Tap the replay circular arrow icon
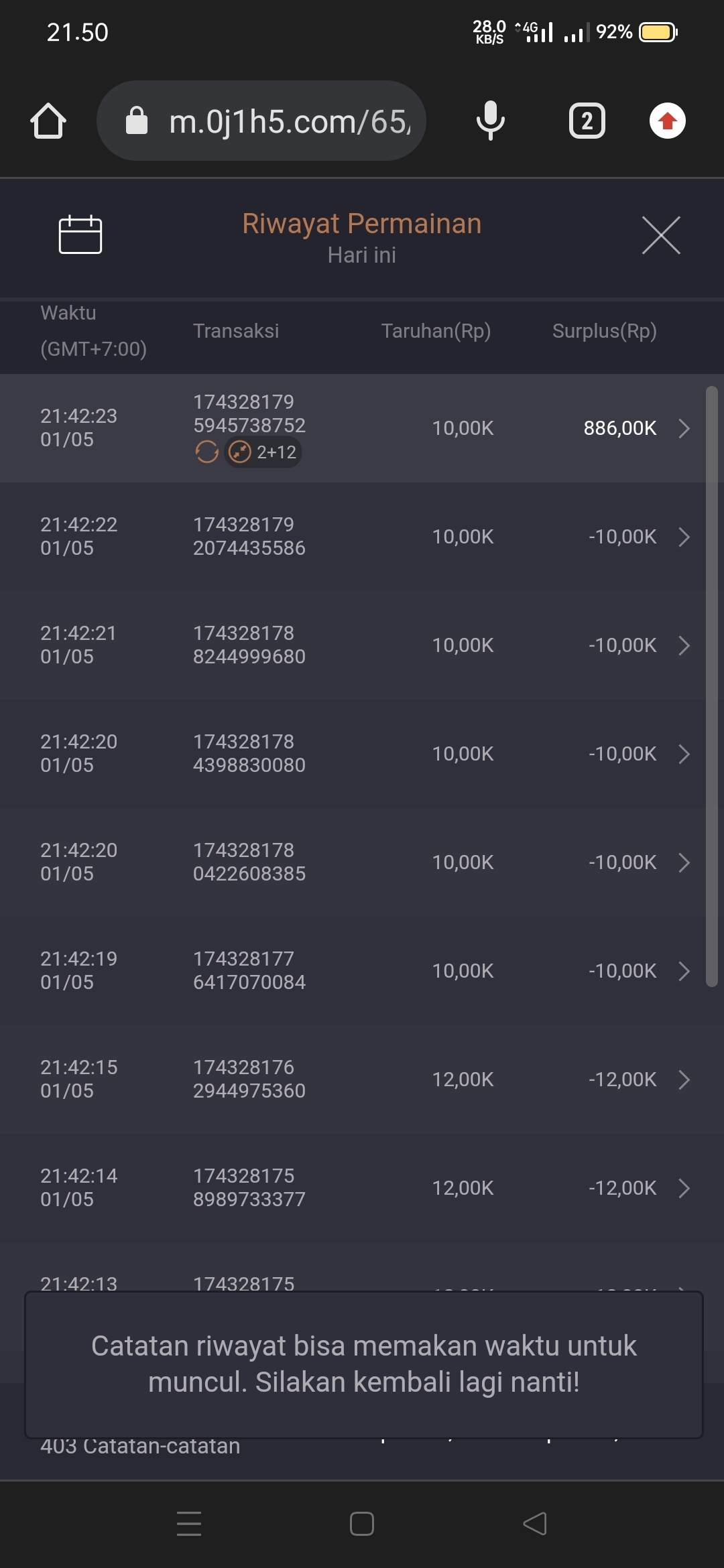Image resolution: width=724 pixels, height=1568 pixels. 207,452
